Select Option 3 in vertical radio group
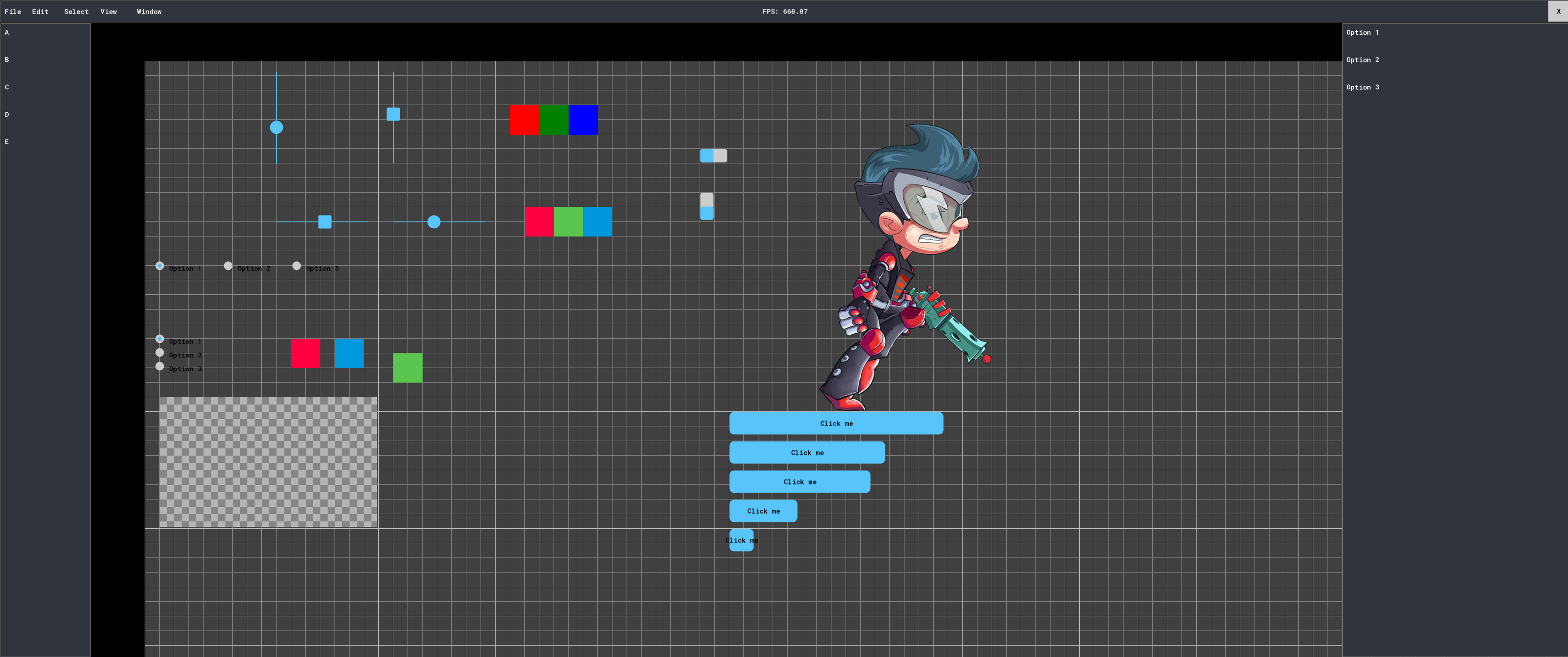1568x657 pixels. [x=159, y=367]
